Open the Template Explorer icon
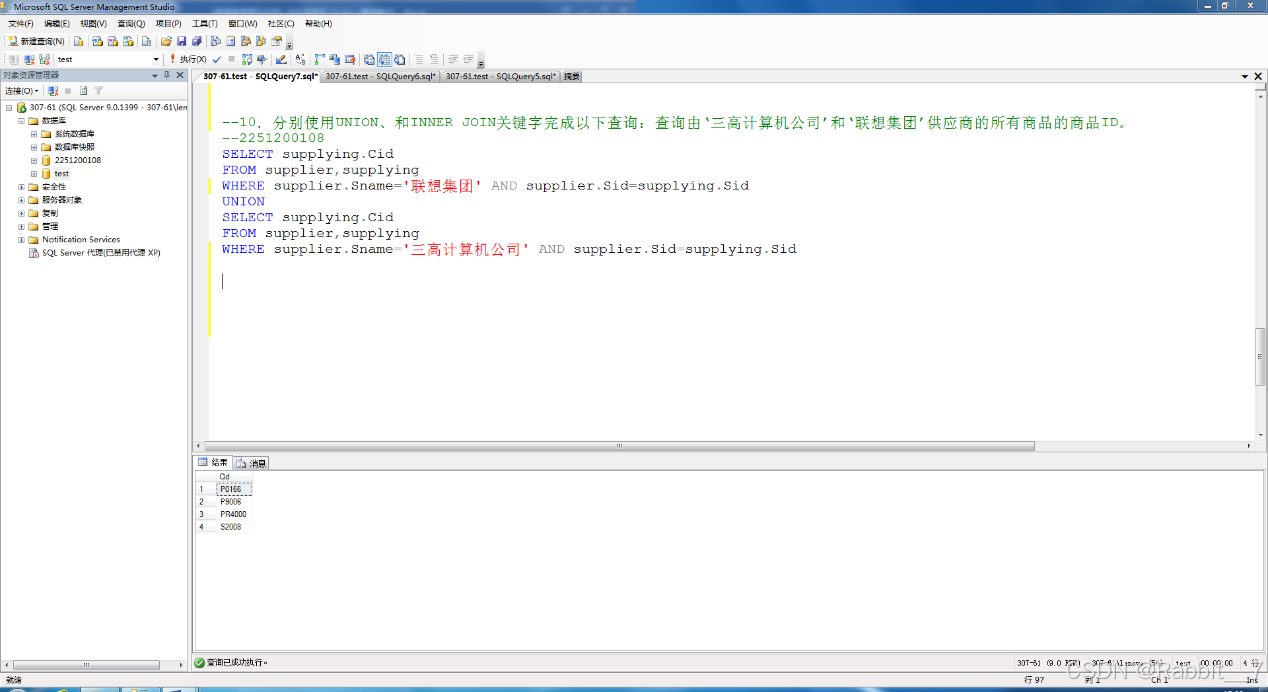Viewport: 1268px width, 692px height. click(x=261, y=41)
